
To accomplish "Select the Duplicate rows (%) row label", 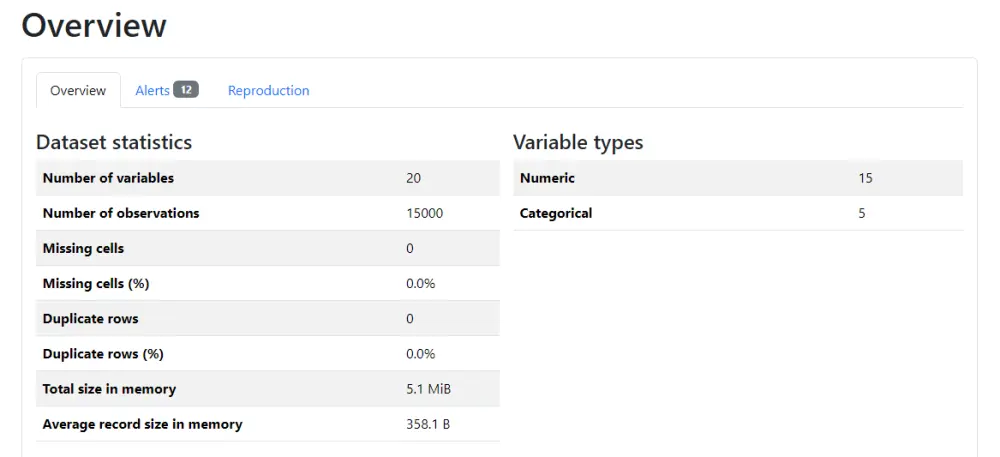I will click(x=103, y=354).
